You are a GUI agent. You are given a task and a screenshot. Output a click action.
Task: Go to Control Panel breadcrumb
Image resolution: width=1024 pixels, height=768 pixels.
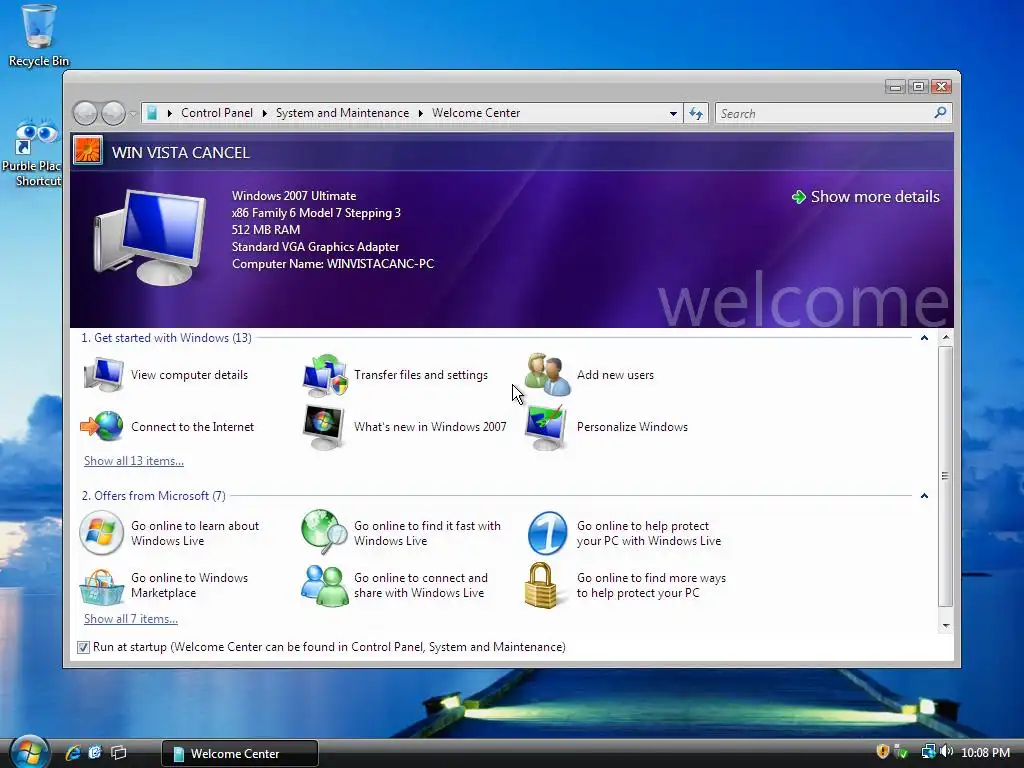coord(217,113)
